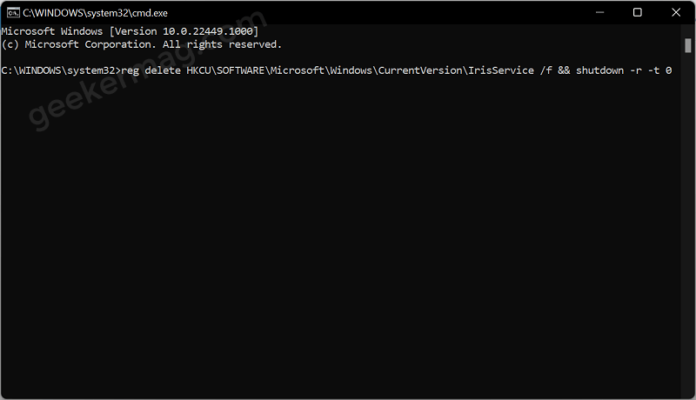Click the && operator in the command
696x400 pixels.
(564, 71)
